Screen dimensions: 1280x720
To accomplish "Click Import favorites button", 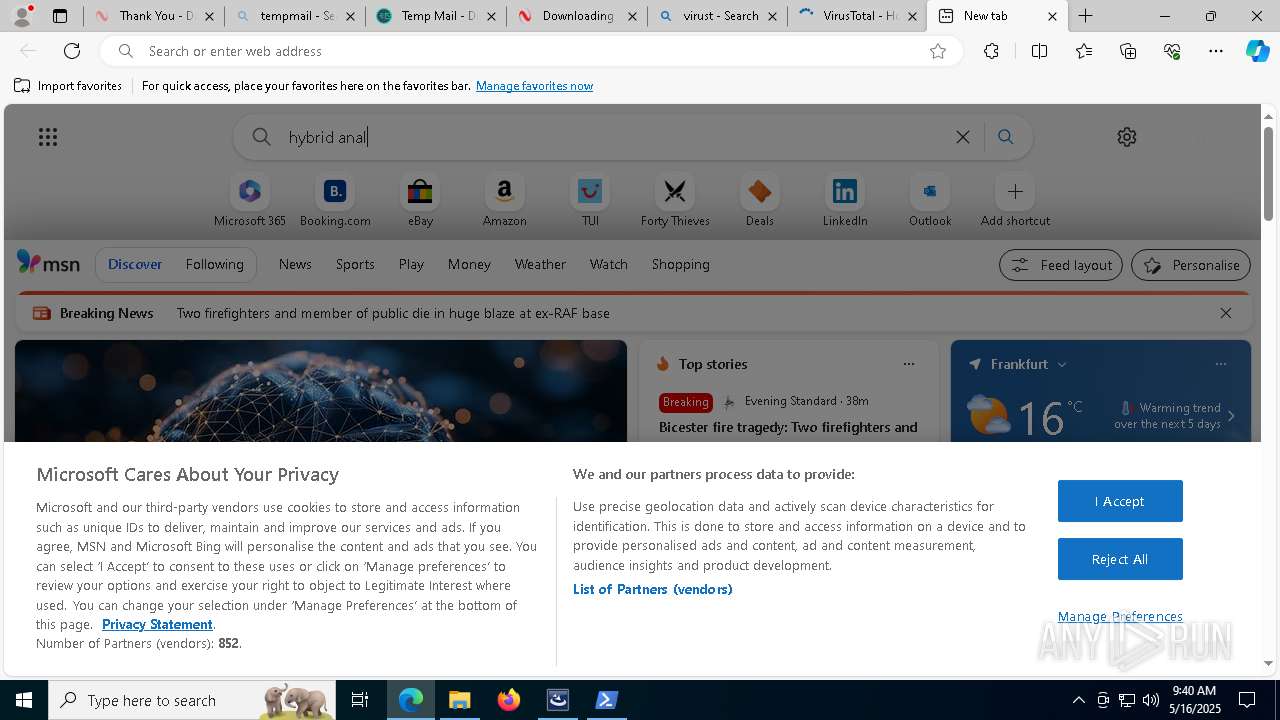I will [x=68, y=86].
